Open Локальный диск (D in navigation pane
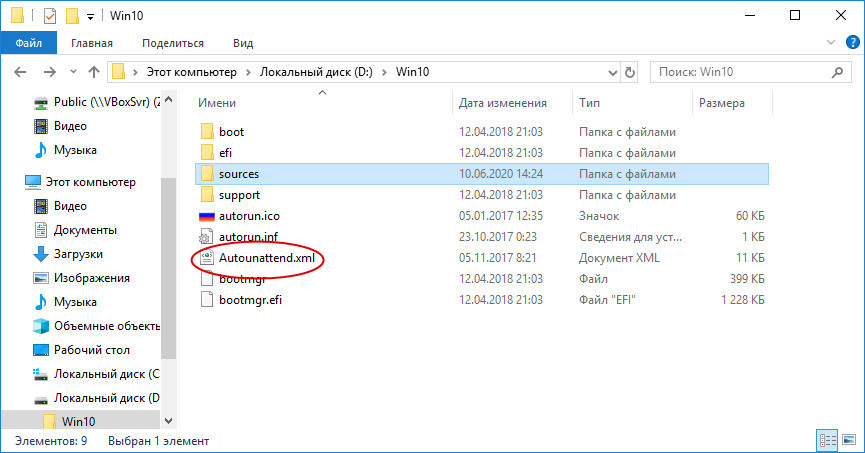This screenshot has width=865, height=453. (x=97, y=398)
